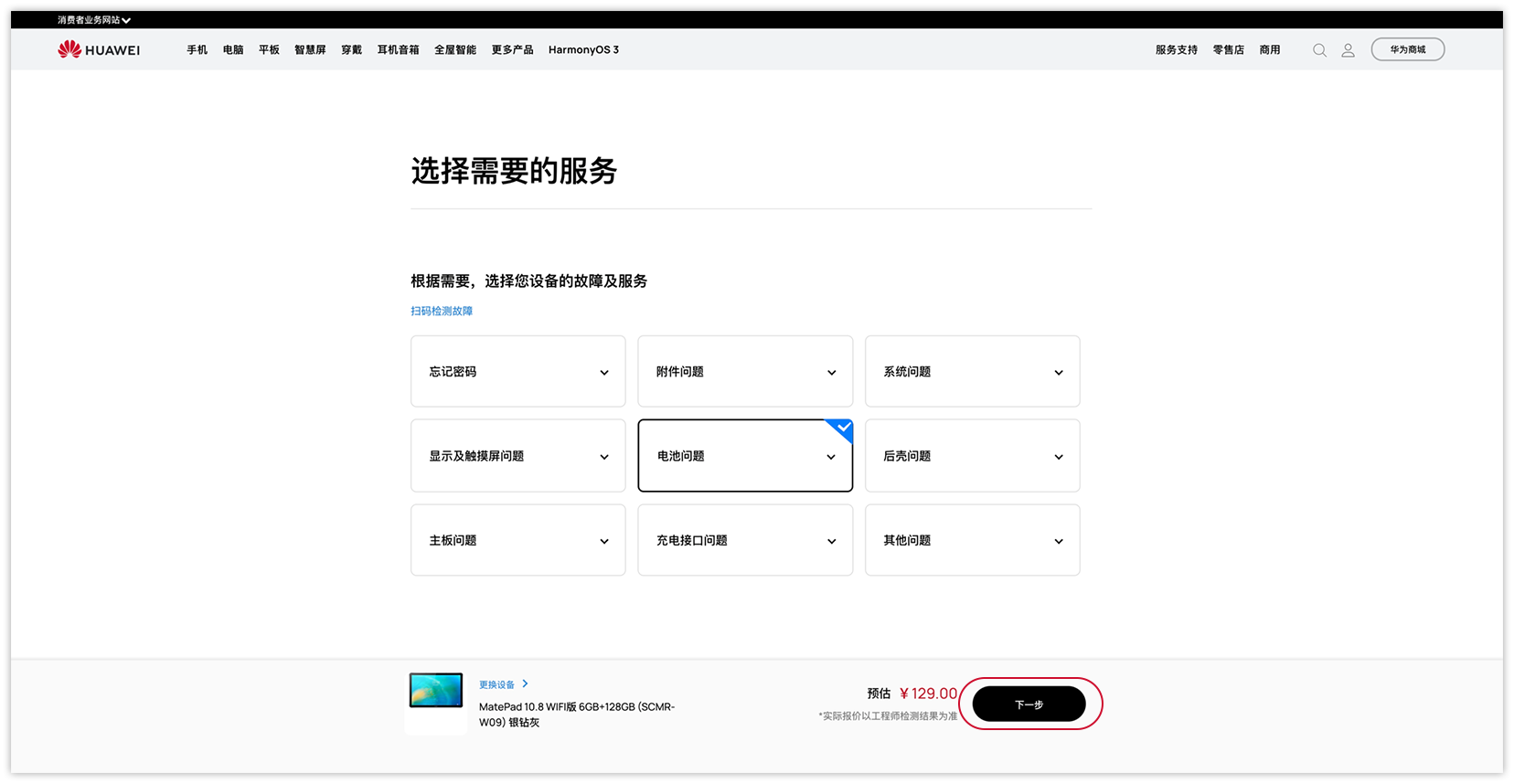
Task: Open the search magnifier icon
Action: tap(1319, 50)
